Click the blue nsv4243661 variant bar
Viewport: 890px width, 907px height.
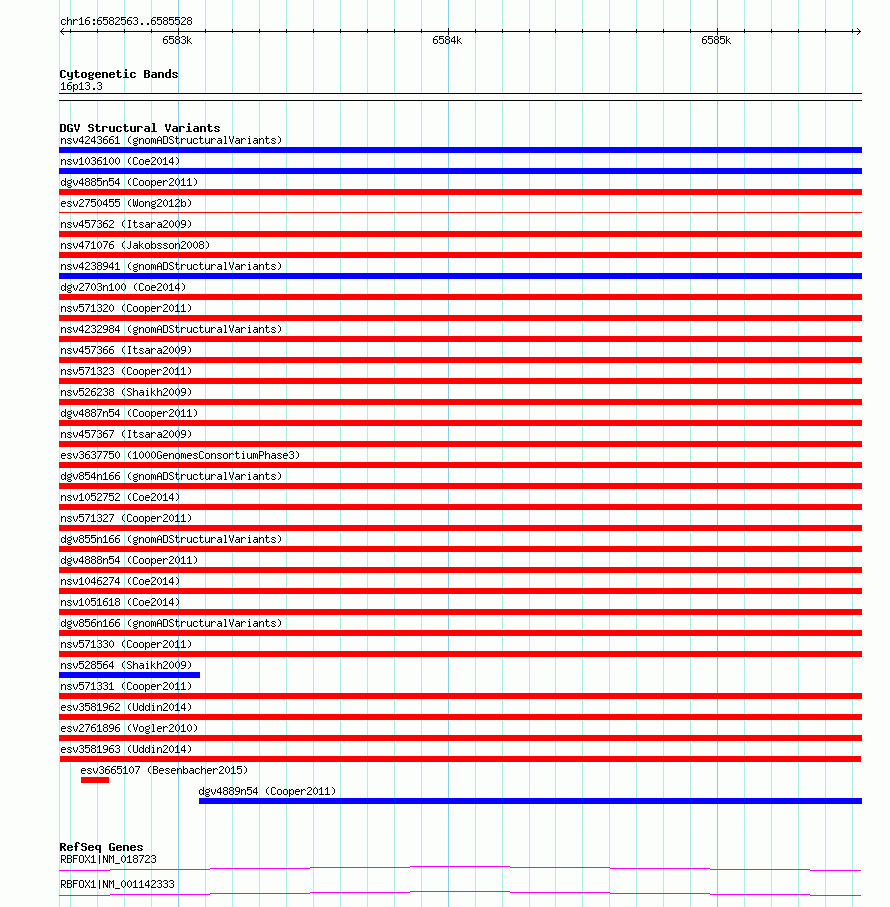coord(460,150)
